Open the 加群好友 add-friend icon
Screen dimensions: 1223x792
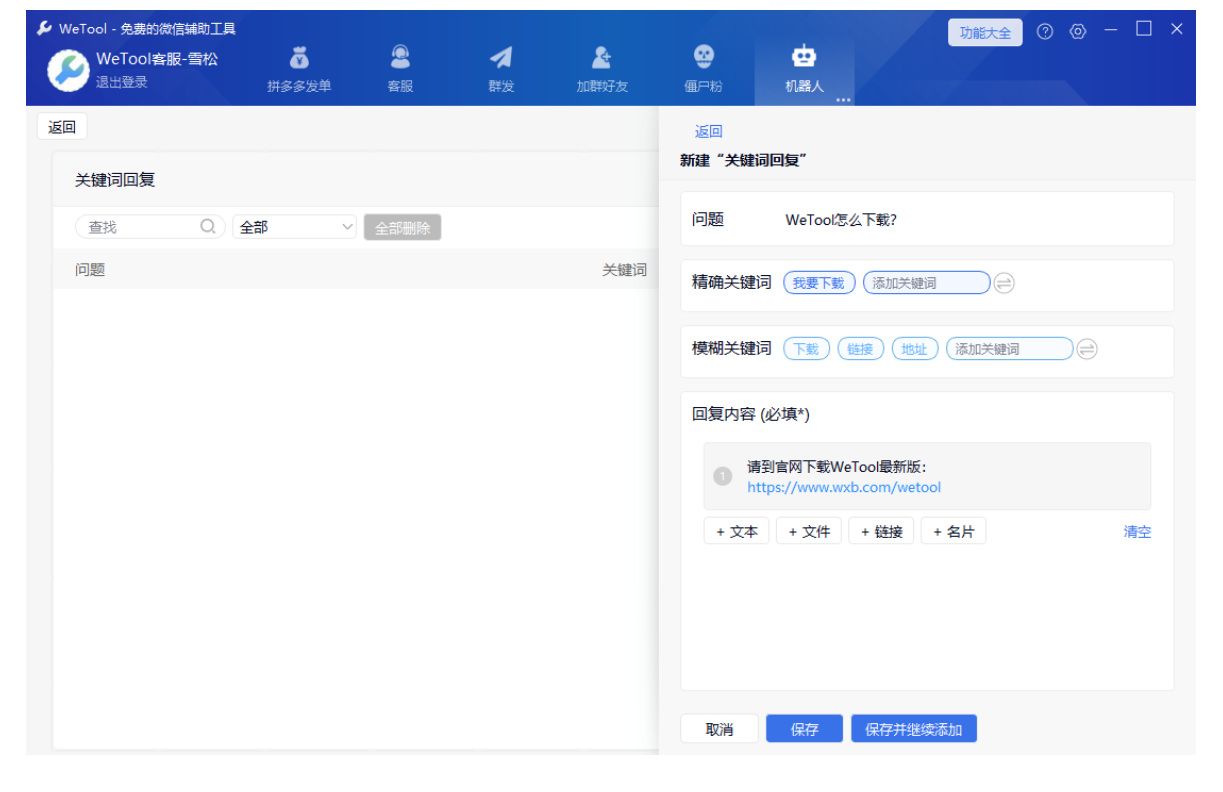point(602,58)
